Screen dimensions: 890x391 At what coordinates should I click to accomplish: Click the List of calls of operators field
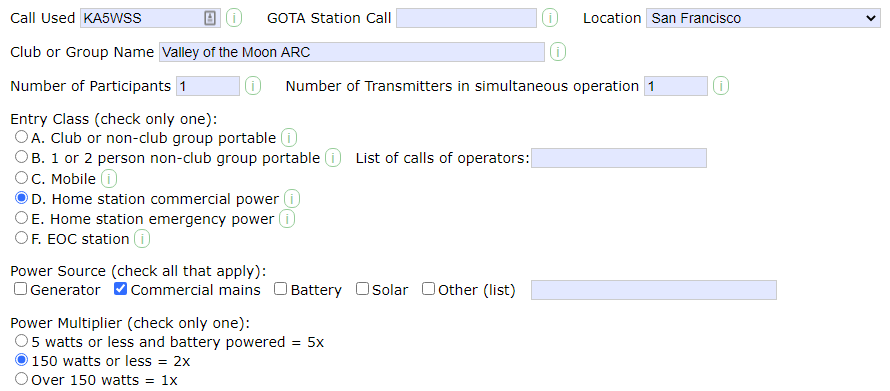618,158
